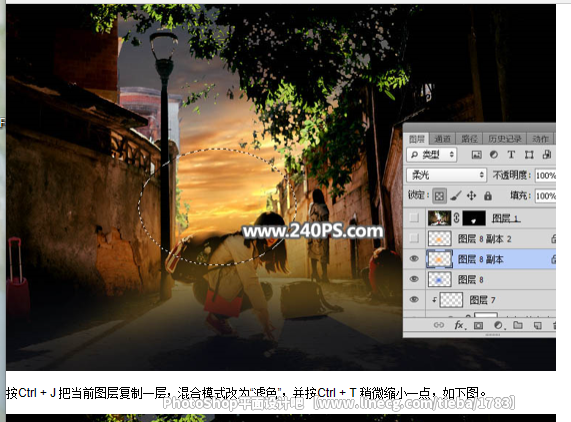Viewport: 571px width, 422px height.
Task: Hide 图层 8 副本 layer eye
Action: coord(414,259)
